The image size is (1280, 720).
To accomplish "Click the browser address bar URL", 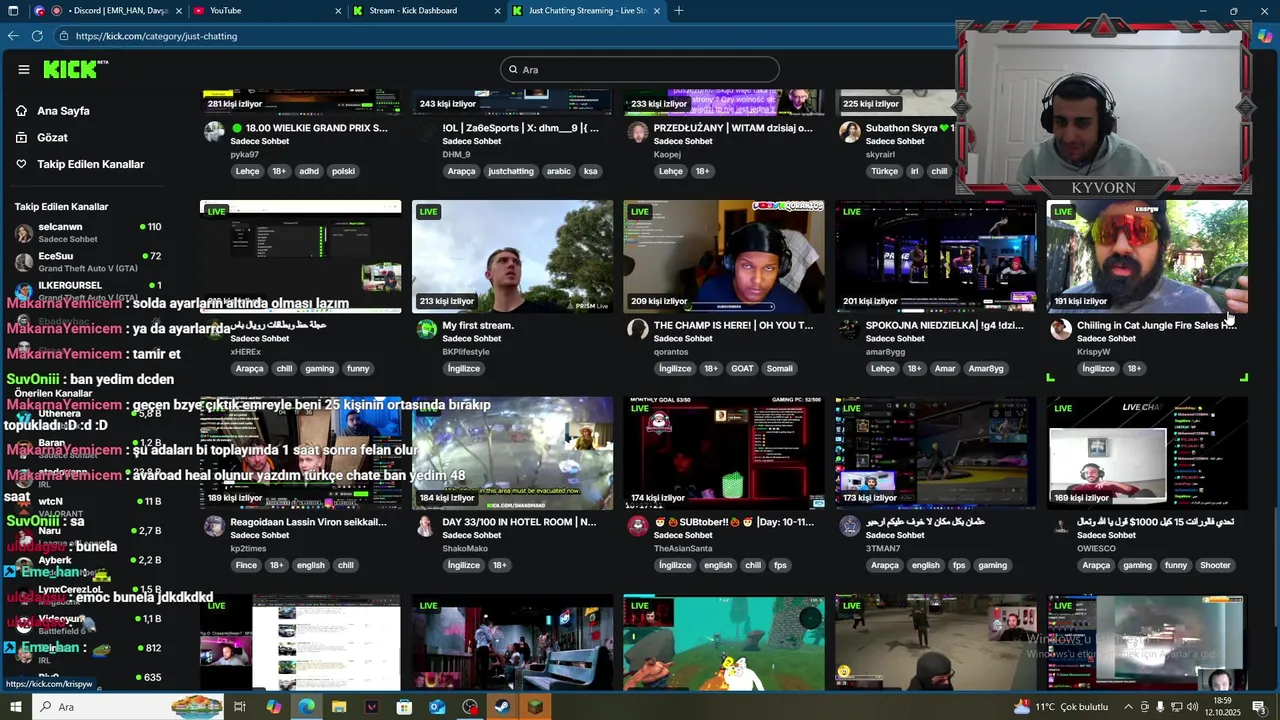I will (x=156, y=36).
